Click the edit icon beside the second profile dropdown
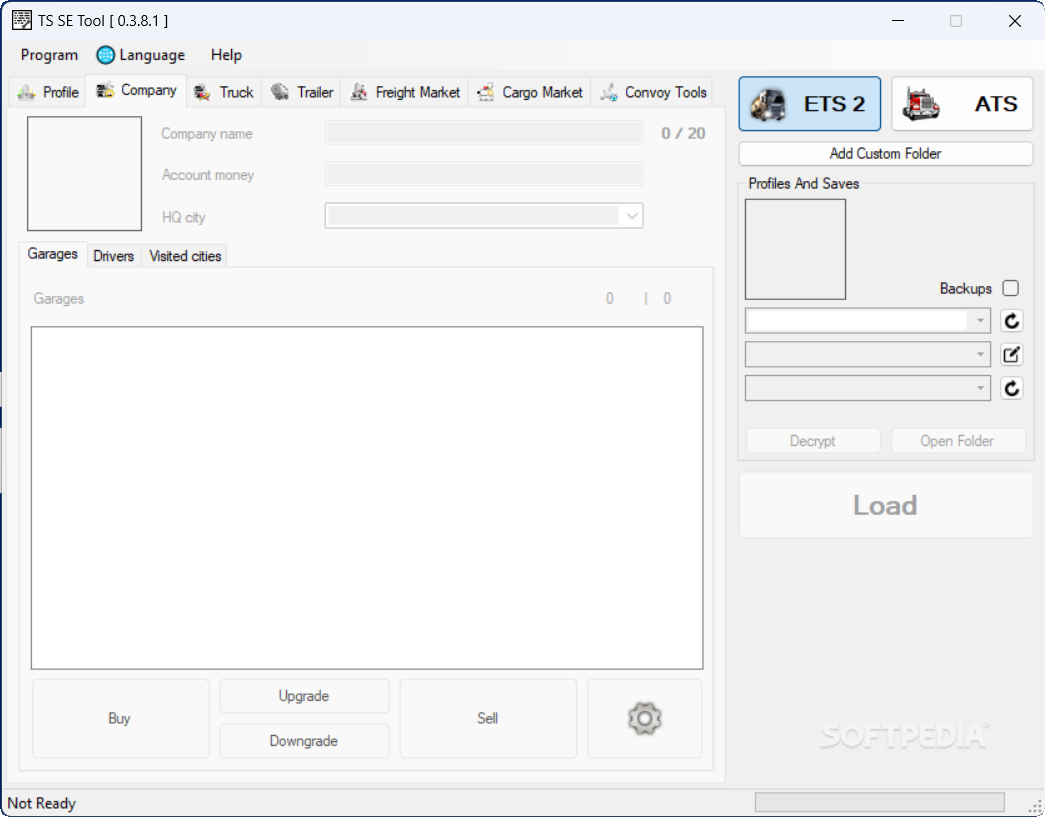 click(x=1011, y=355)
